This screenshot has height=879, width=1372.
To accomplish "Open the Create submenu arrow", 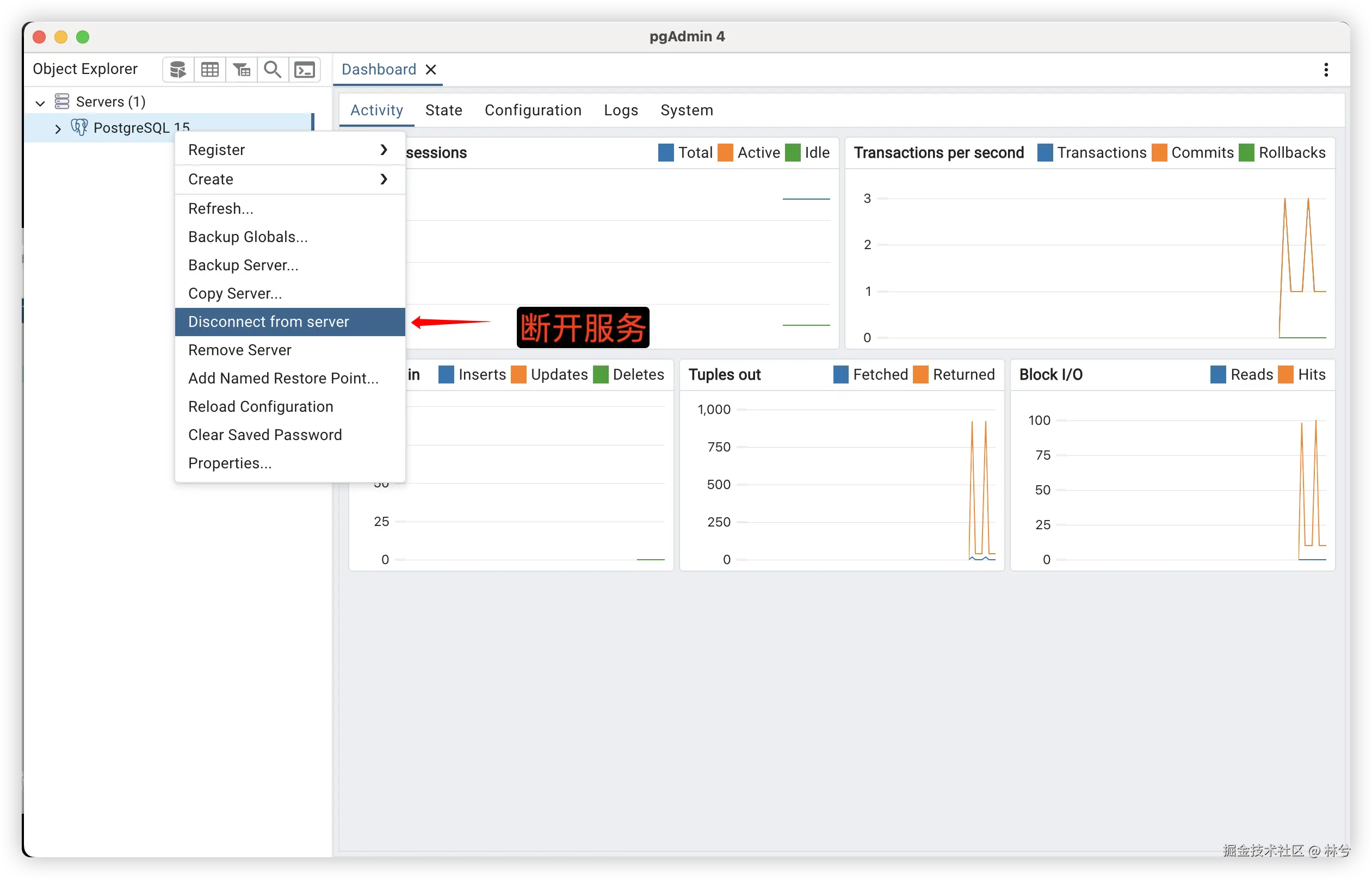I will (x=384, y=179).
